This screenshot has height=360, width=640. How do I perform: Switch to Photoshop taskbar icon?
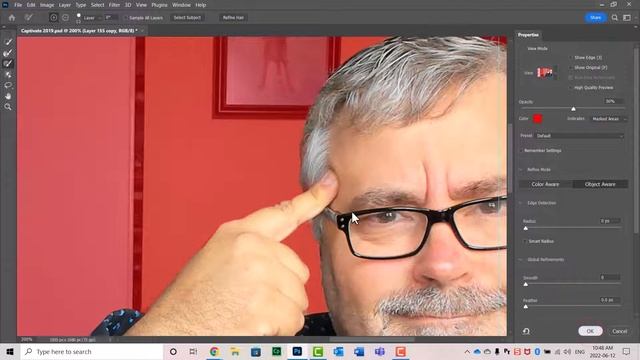297,351
